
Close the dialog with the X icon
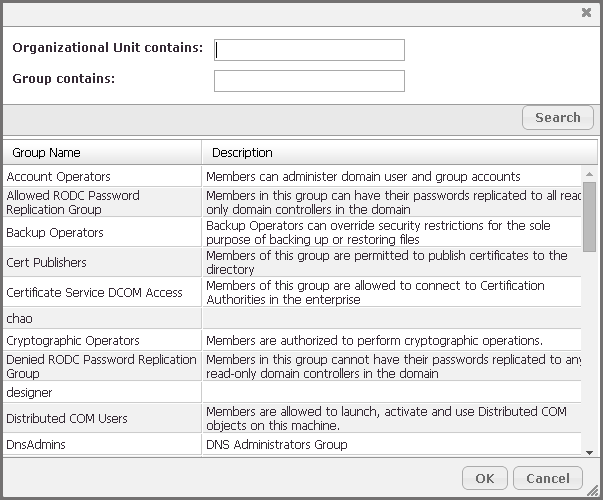click(586, 13)
